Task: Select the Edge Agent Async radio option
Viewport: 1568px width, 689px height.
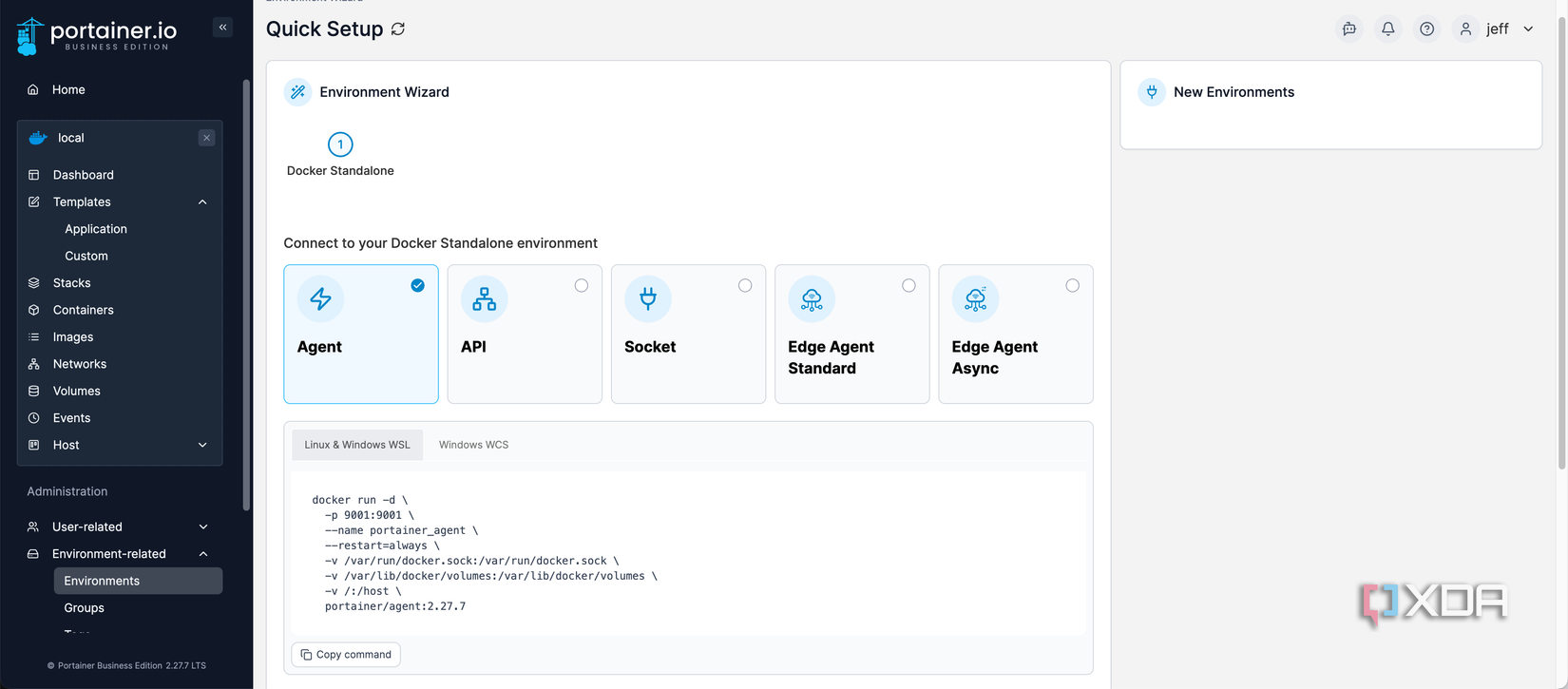Action: point(1072,285)
